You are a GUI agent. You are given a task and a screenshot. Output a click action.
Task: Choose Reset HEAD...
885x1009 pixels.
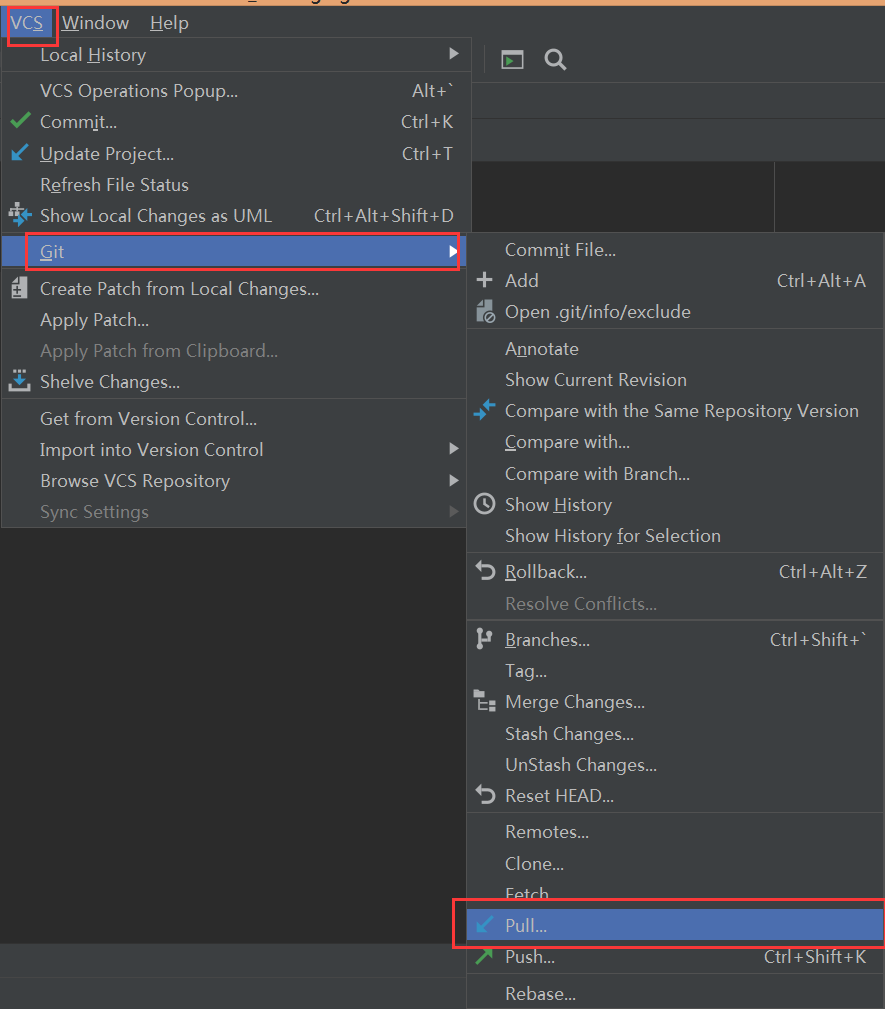pos(675,795)
